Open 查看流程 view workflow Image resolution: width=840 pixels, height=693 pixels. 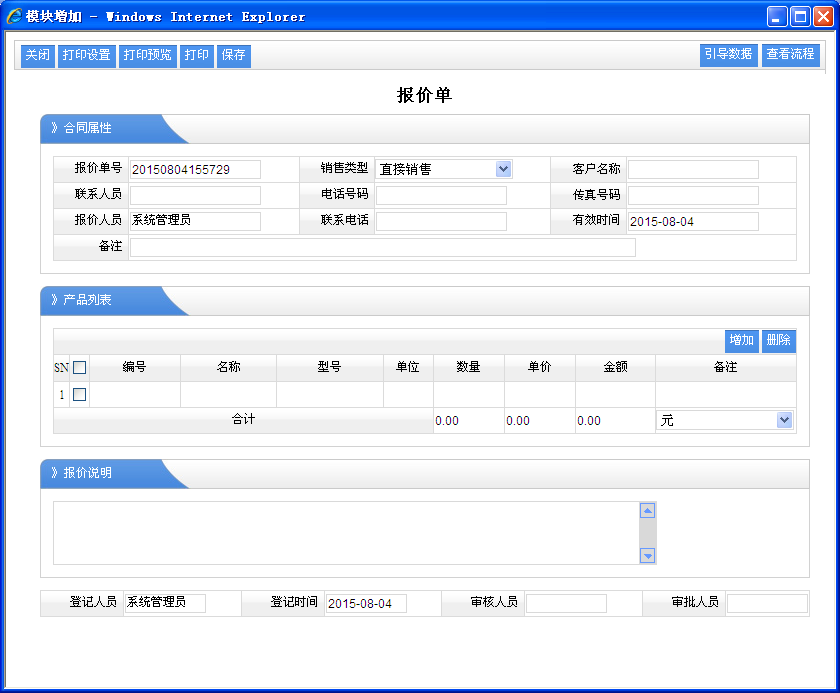[x=790, y=55]
